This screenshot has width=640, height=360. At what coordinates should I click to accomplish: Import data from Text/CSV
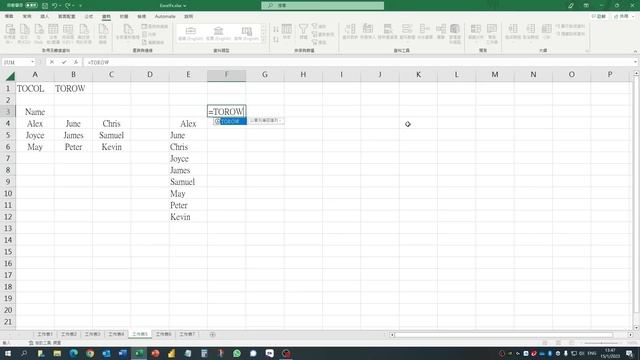pyautogui.click(x=24, y=33)
